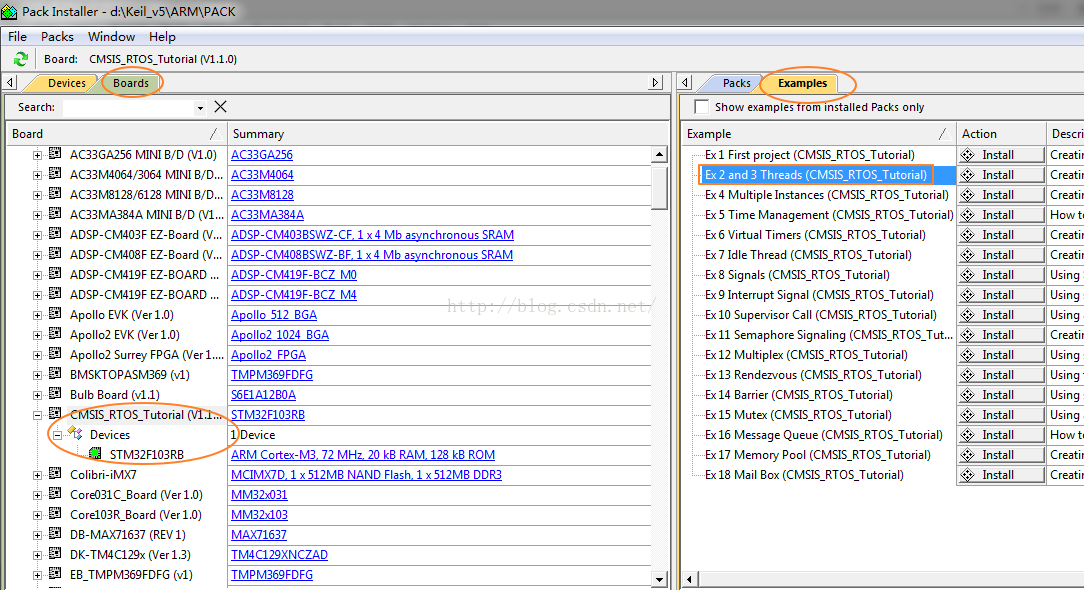This screenshot has height=590, width=1084.
Task: Collapse the CMSIS_RTOS_Tutorial board node
Action: pos(38,415)
